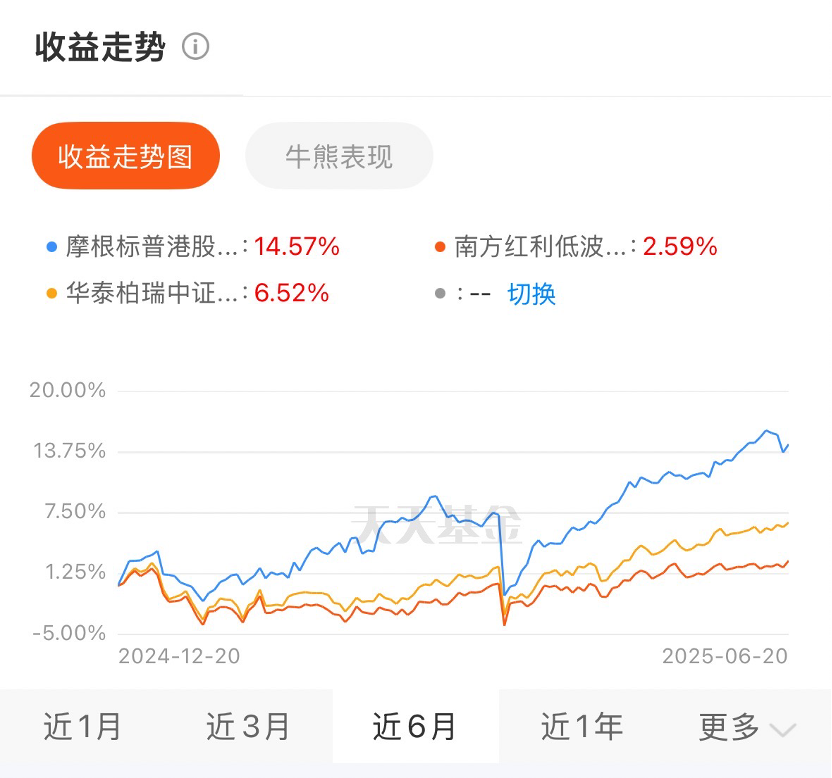Screen dimensions: 832x778
Task: Select the 近3月 period tab
Action: (x=248, y=727)
